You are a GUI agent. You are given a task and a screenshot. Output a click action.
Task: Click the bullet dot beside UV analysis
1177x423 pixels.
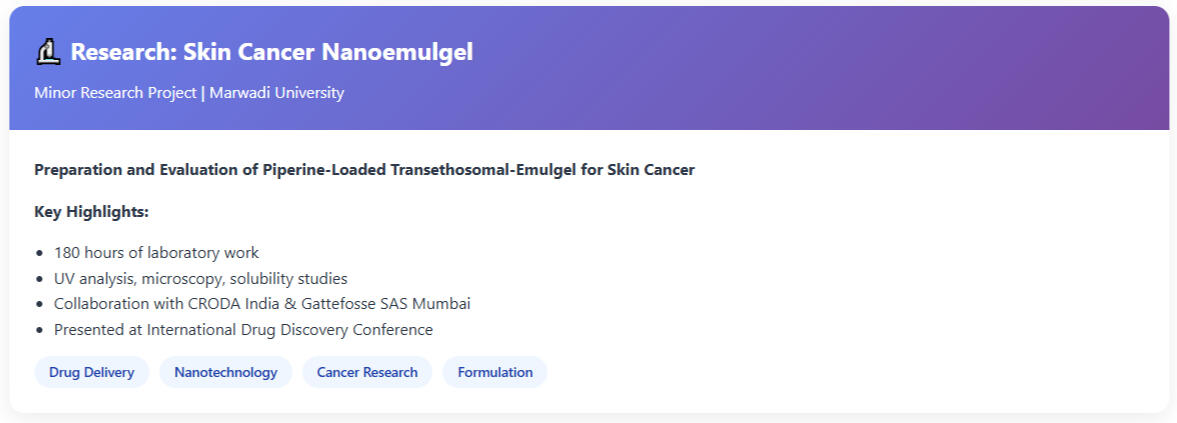pyautogui.click(x=39, y=279)
